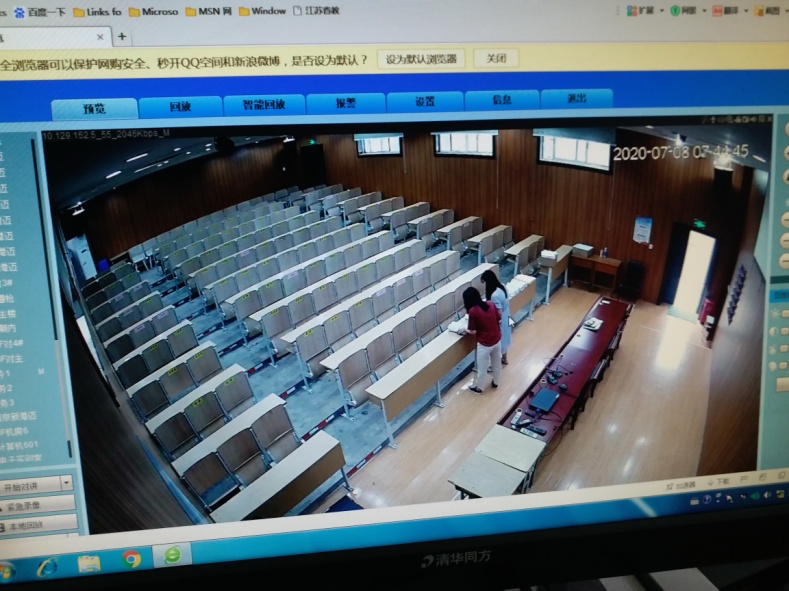789x591 pixels.
Task: Open the Window bookmark folder
Action: point(262,11)
